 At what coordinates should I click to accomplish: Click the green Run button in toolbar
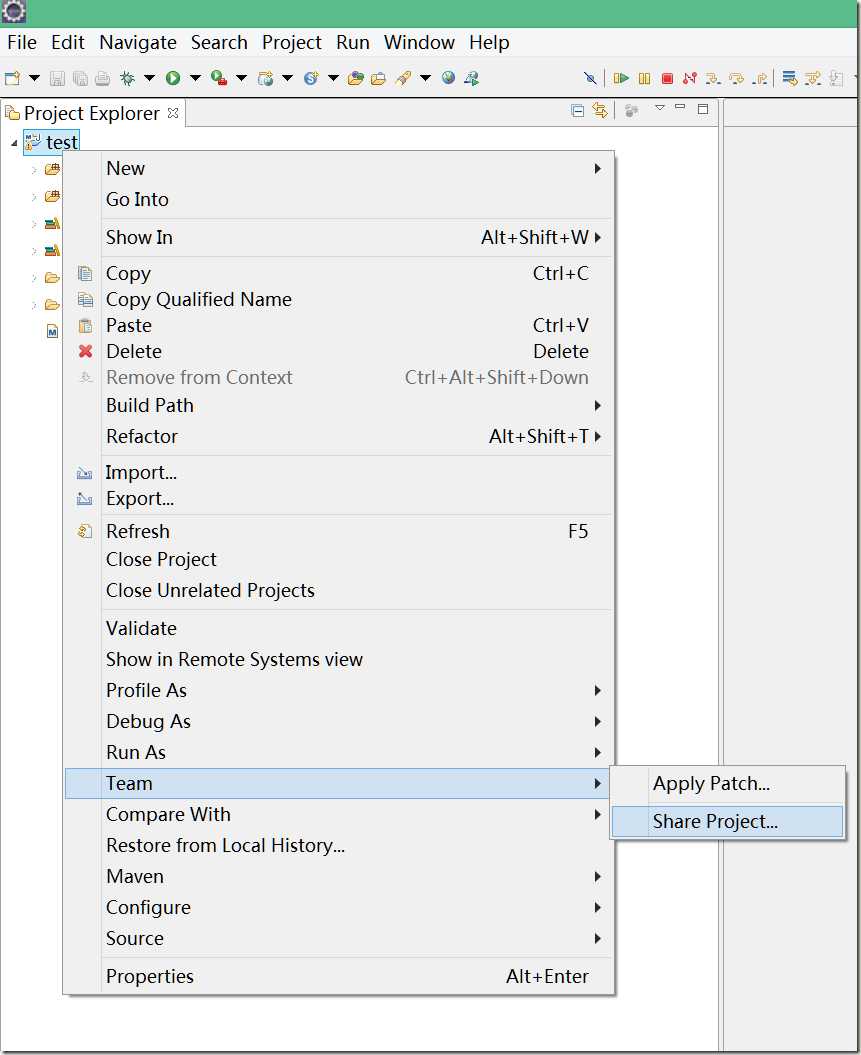[x=173, y=78]
